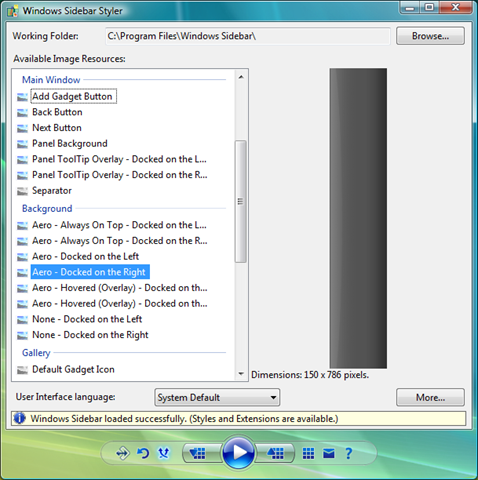The width and height of the screenshot is (478, 480).
Task: Select Add Gadget Button resource
Action: pyautogui.click(x=72, y=96)
